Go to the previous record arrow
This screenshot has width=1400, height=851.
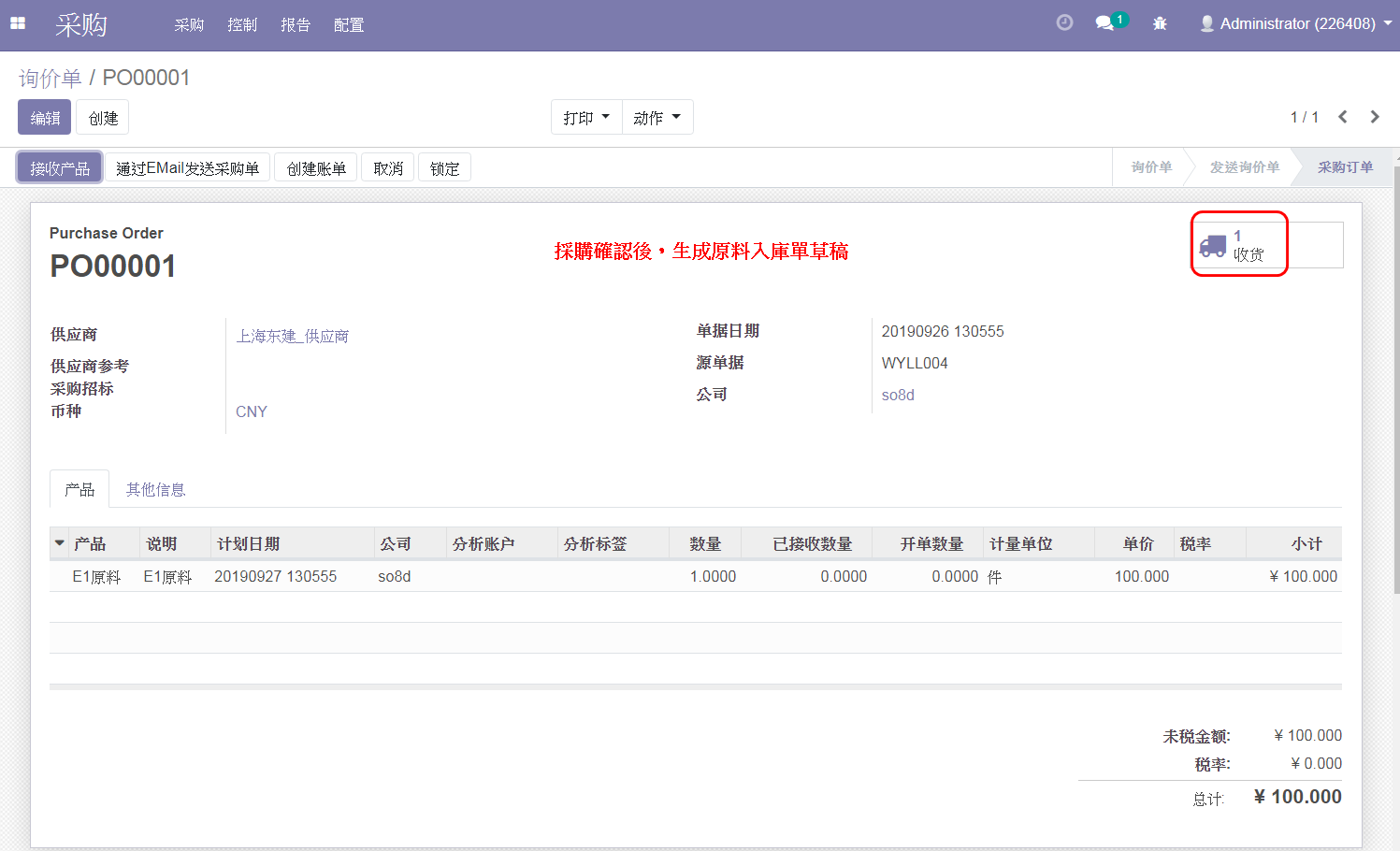point(1343,117)
